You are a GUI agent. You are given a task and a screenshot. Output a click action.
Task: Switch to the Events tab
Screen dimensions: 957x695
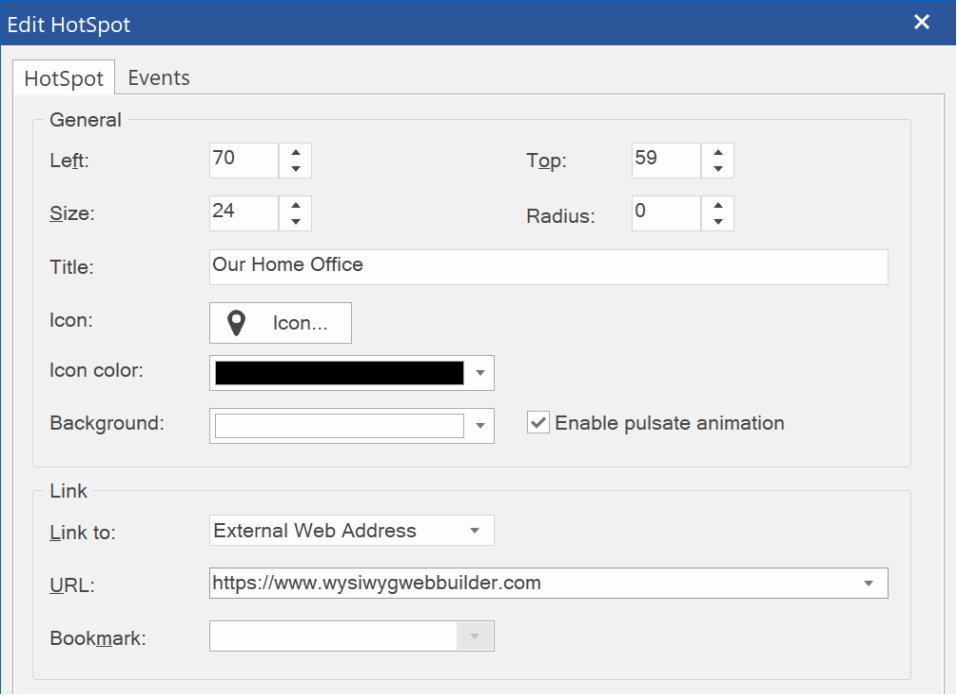point(158,78)
